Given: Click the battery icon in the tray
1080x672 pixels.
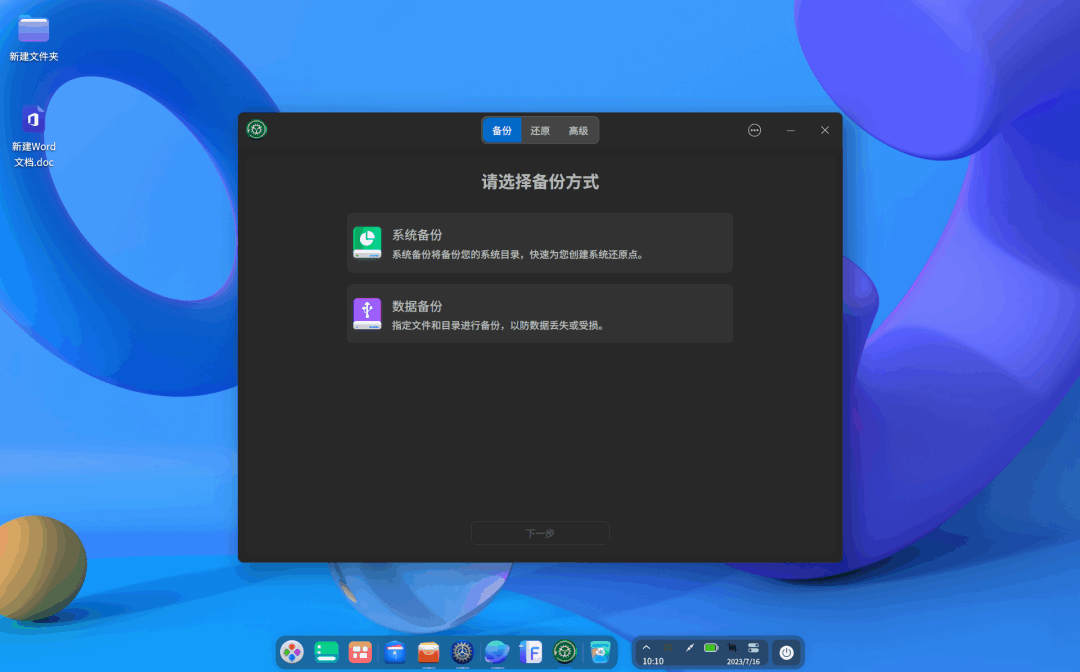Looking at the screenshot, I should tap(711, 647).
